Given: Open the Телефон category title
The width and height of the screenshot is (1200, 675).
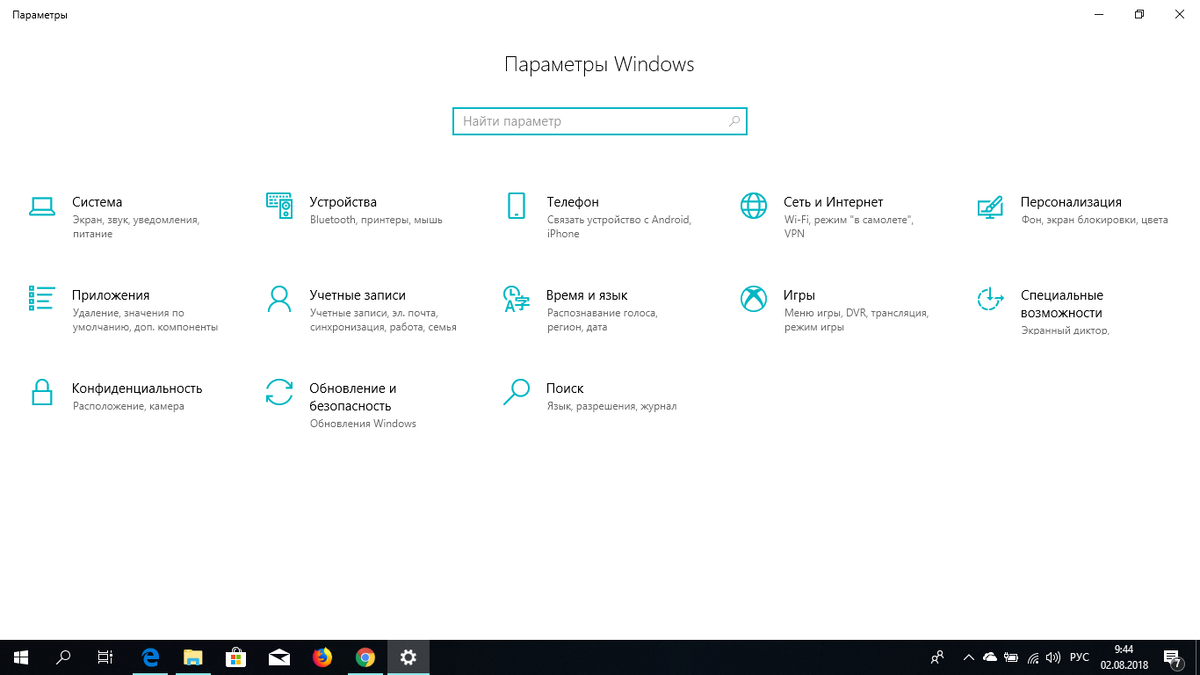Looking at the screenshot, I should tap(573, 202).
